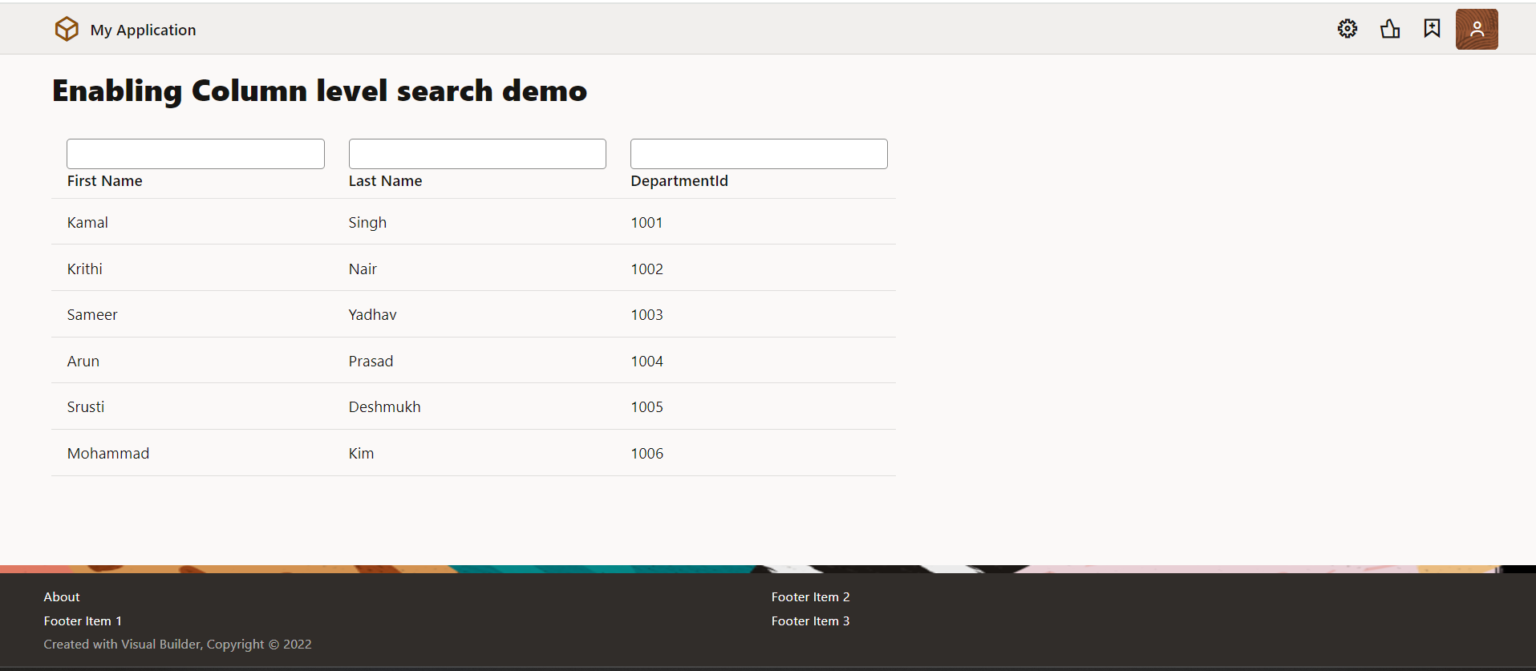Open the About footer link
The height and width of the screenshot is (671, 1536).
(x=61, y=596)
